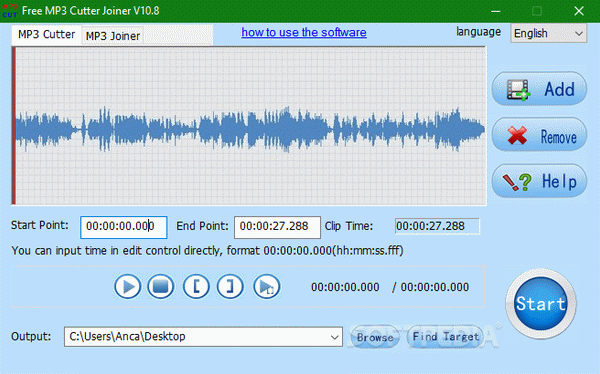Add a file with the Add button
Screen dimensions: 600x374
click(x=539, y=89)
